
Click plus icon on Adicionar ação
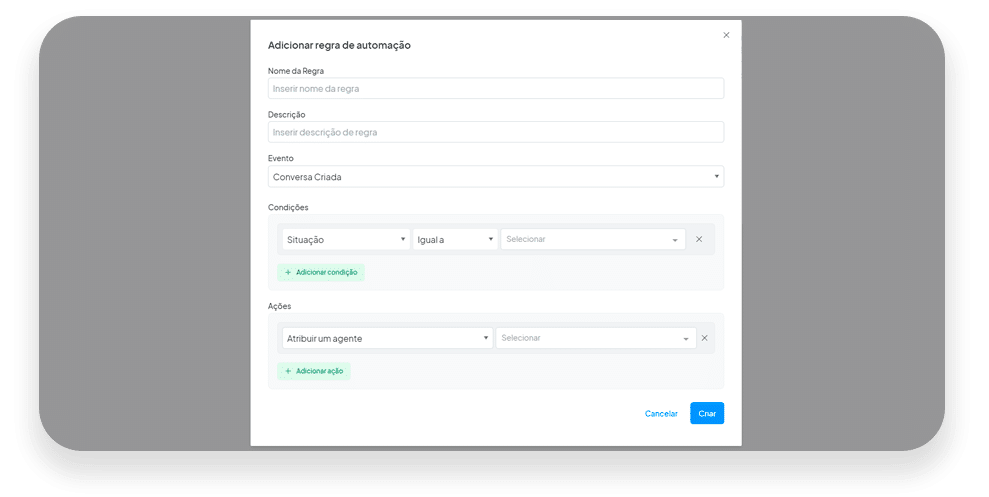(x=288, y=371)
